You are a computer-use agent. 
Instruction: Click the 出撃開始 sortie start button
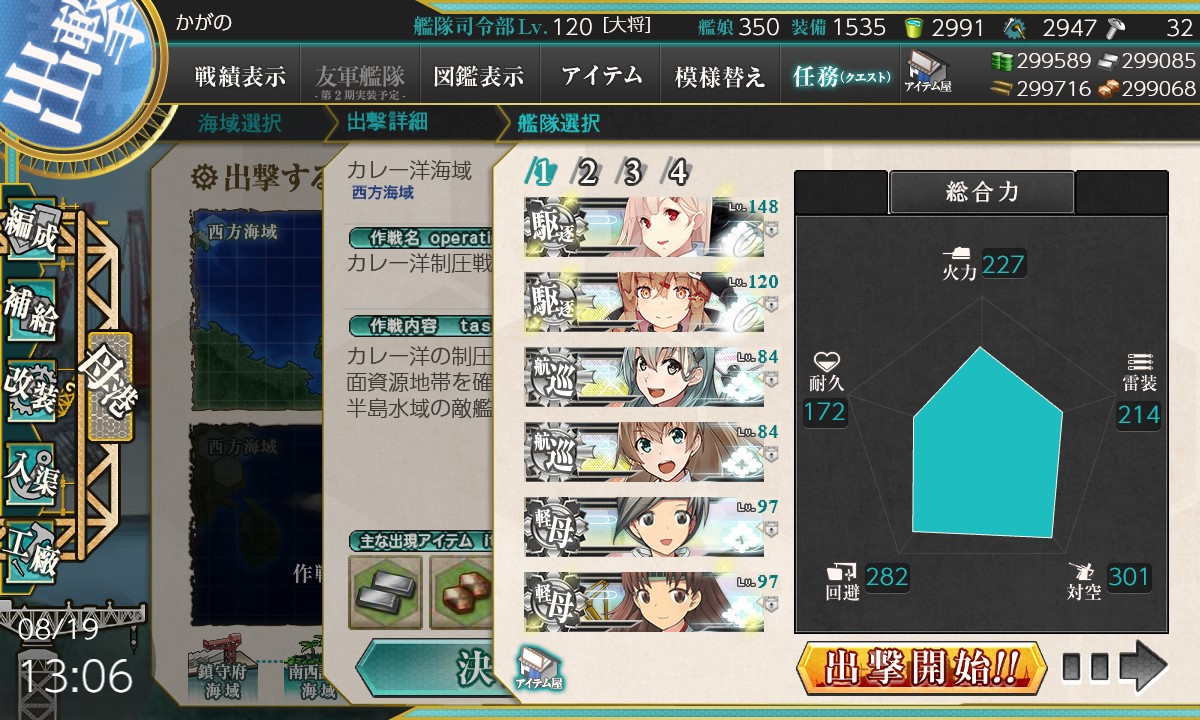tap(922, 667)
